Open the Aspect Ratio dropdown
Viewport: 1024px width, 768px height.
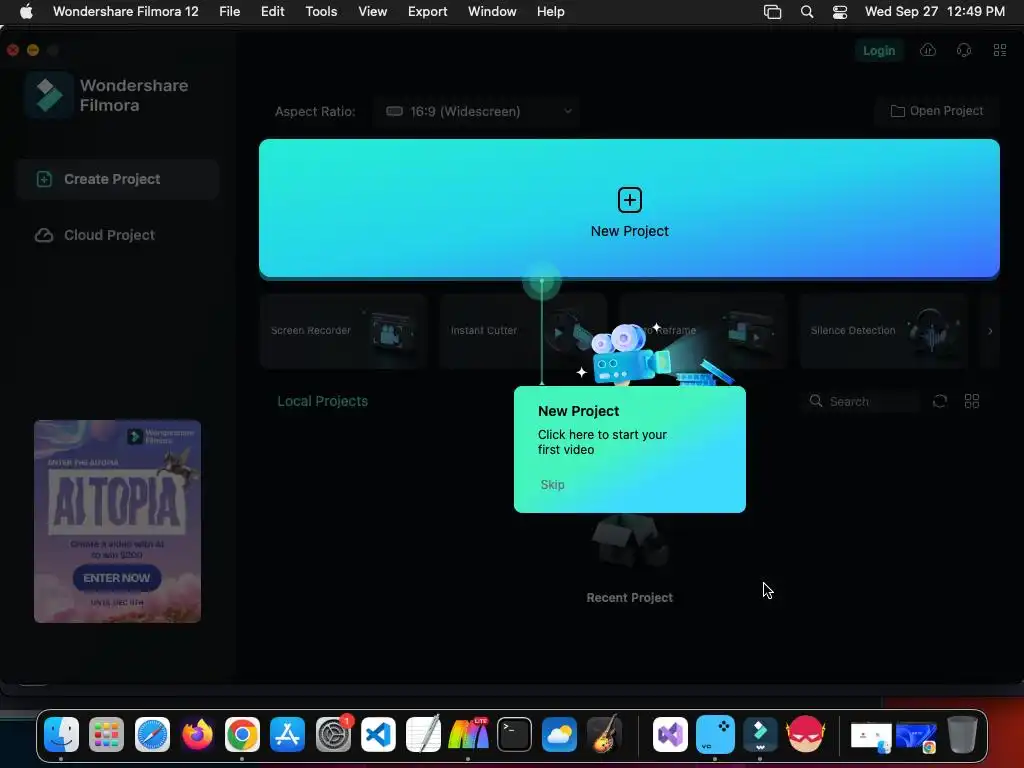click(x=477, y=112)
